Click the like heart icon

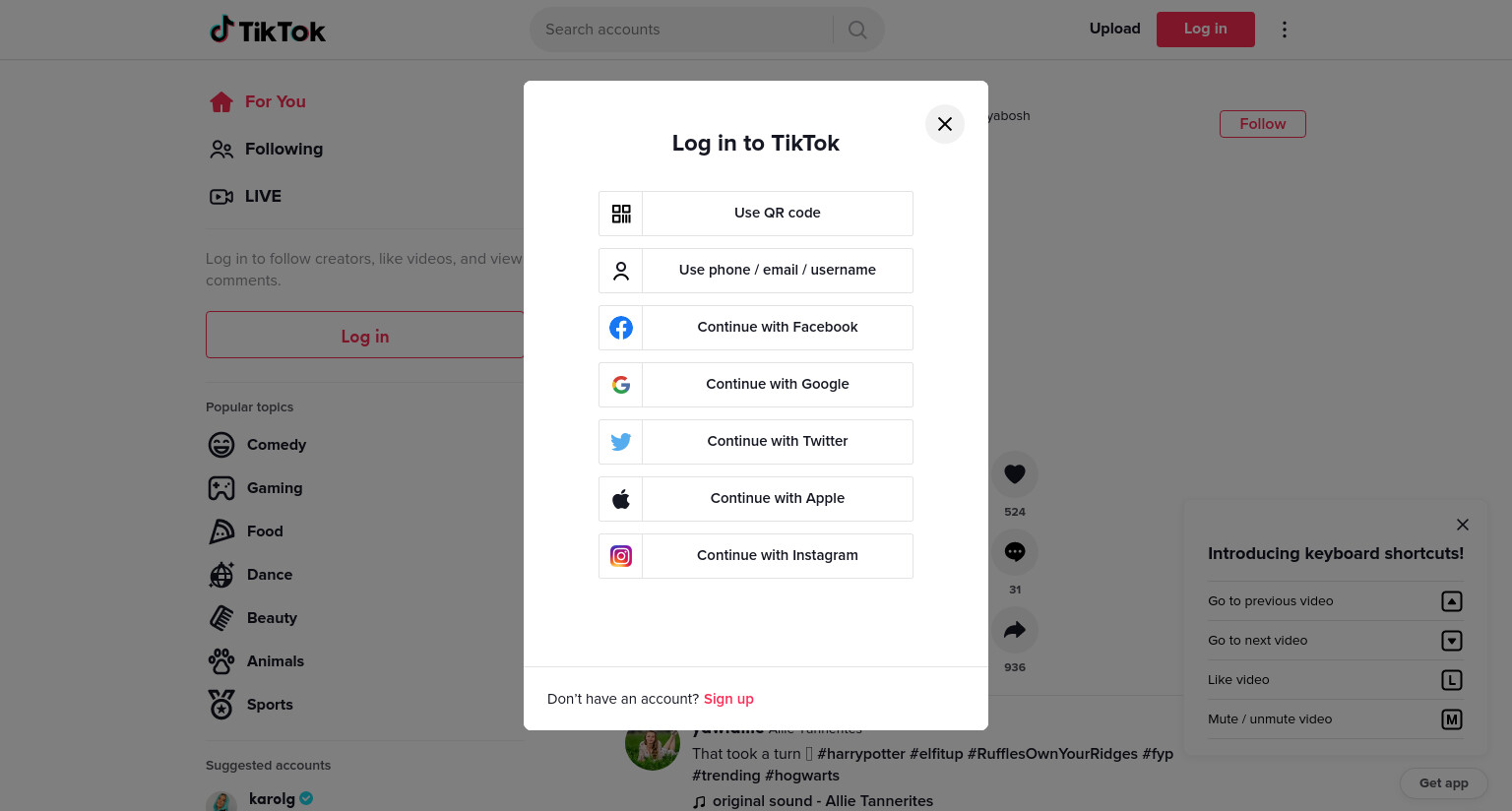1015,474
